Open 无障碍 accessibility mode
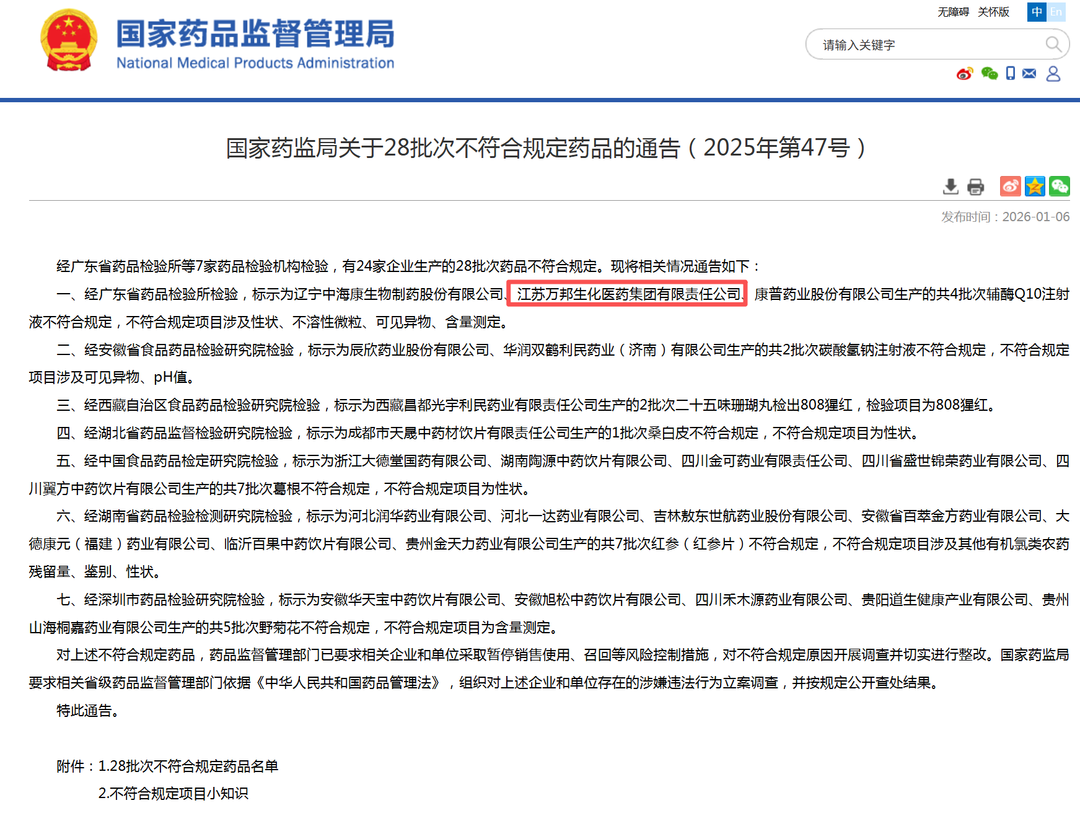Screen dimensions: 1080x821 953,12
